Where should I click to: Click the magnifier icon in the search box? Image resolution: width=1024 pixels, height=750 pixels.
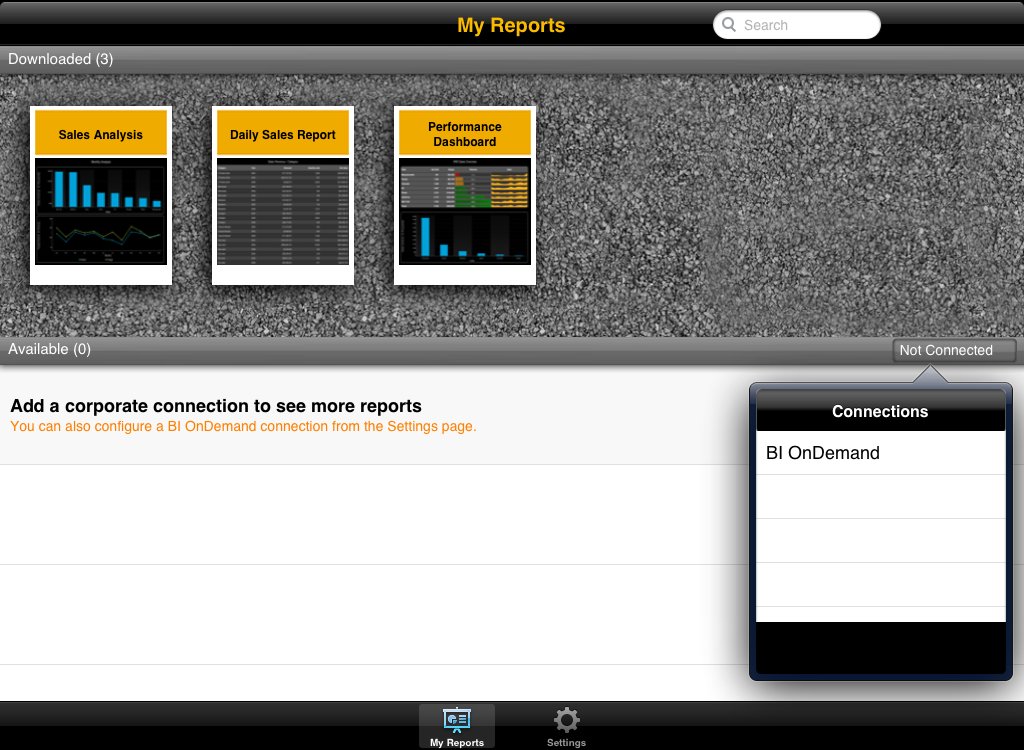729,25
